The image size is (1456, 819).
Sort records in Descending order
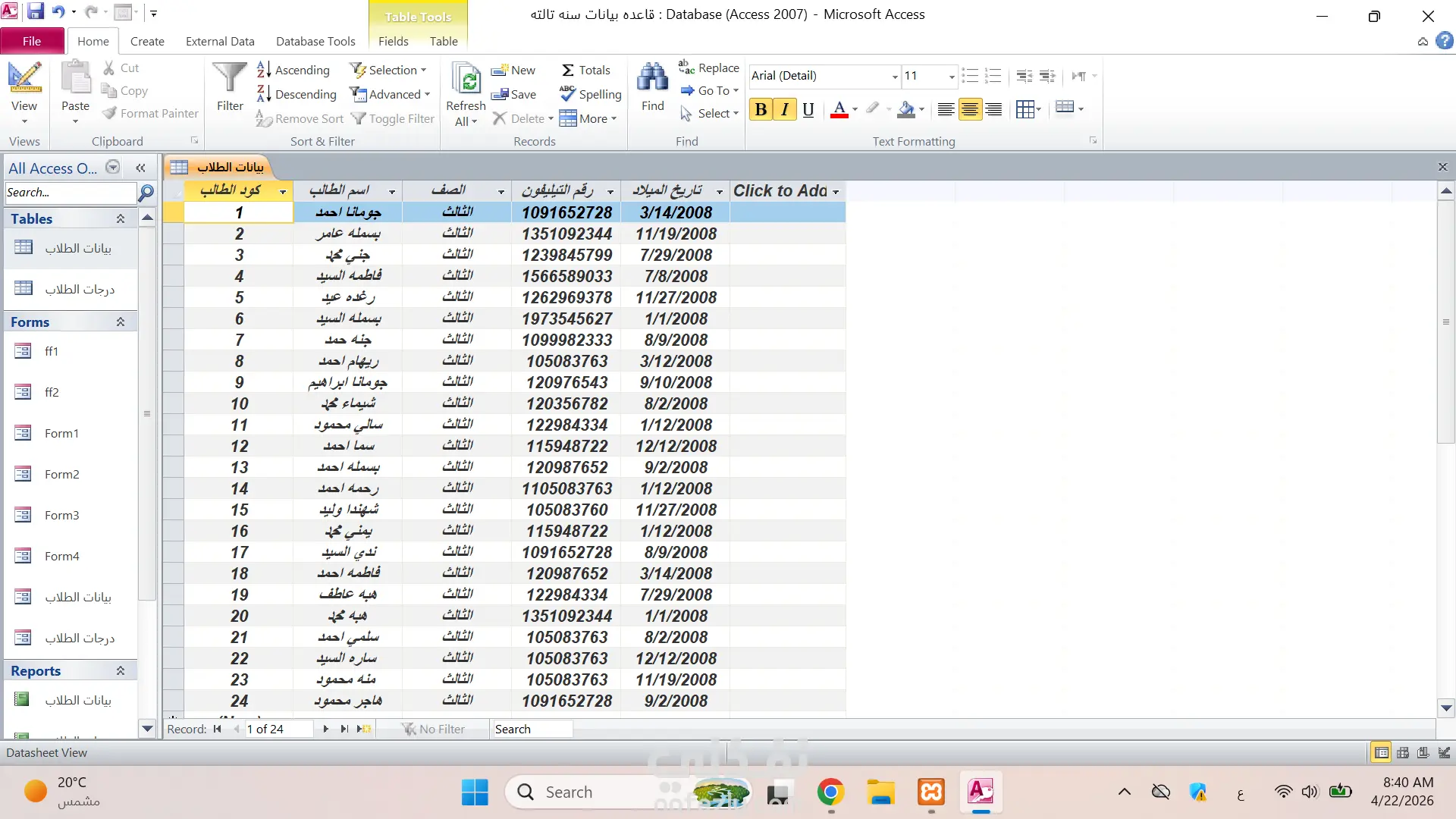pyautogui.click(x=297, y=94)
